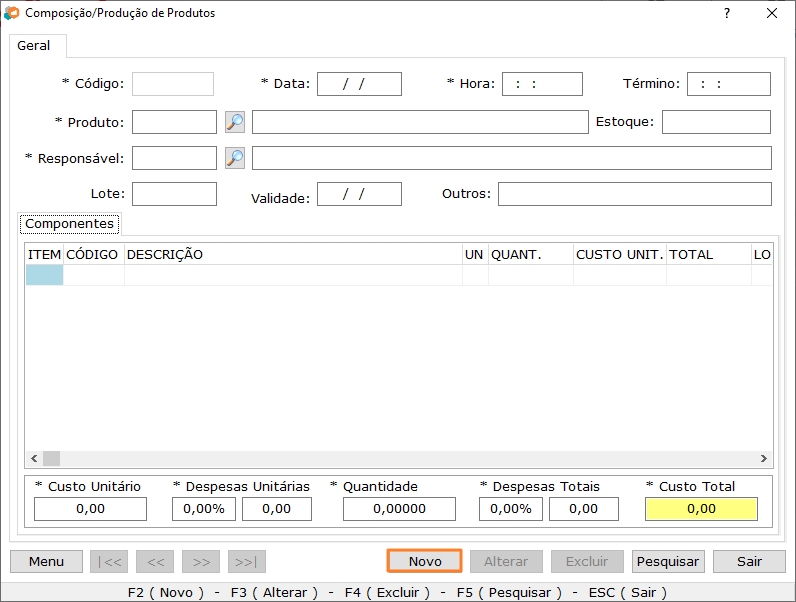
Task: Click the yellow Custo Total field
Action: point(701,509)
